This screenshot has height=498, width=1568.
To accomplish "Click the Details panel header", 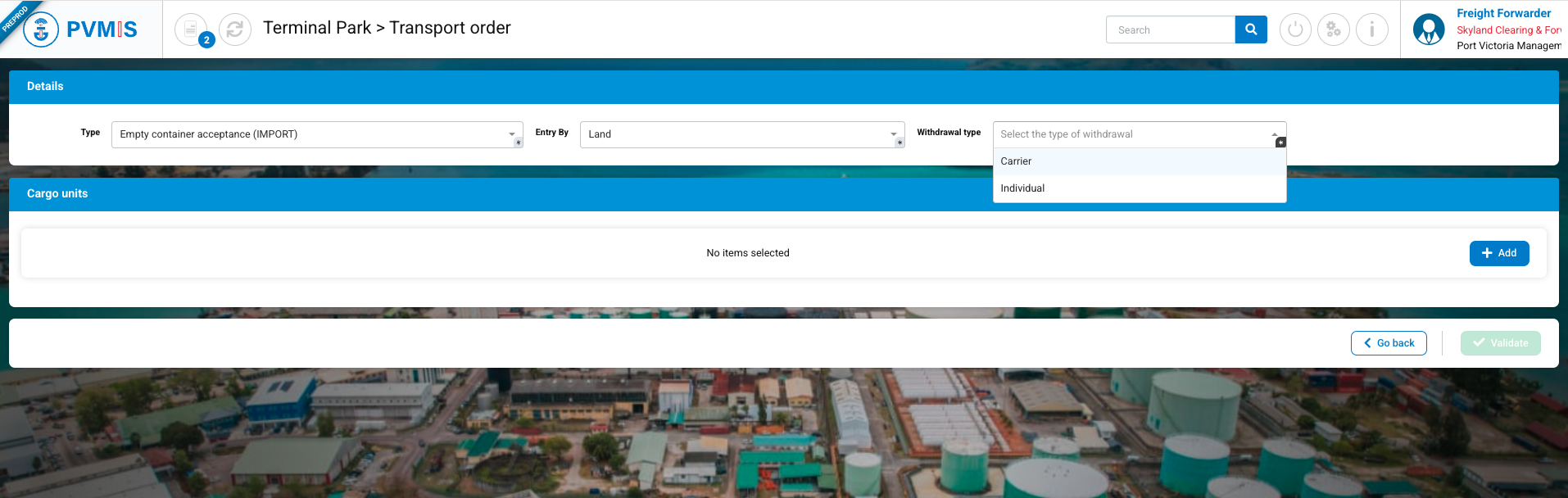I will pos(45,86).
